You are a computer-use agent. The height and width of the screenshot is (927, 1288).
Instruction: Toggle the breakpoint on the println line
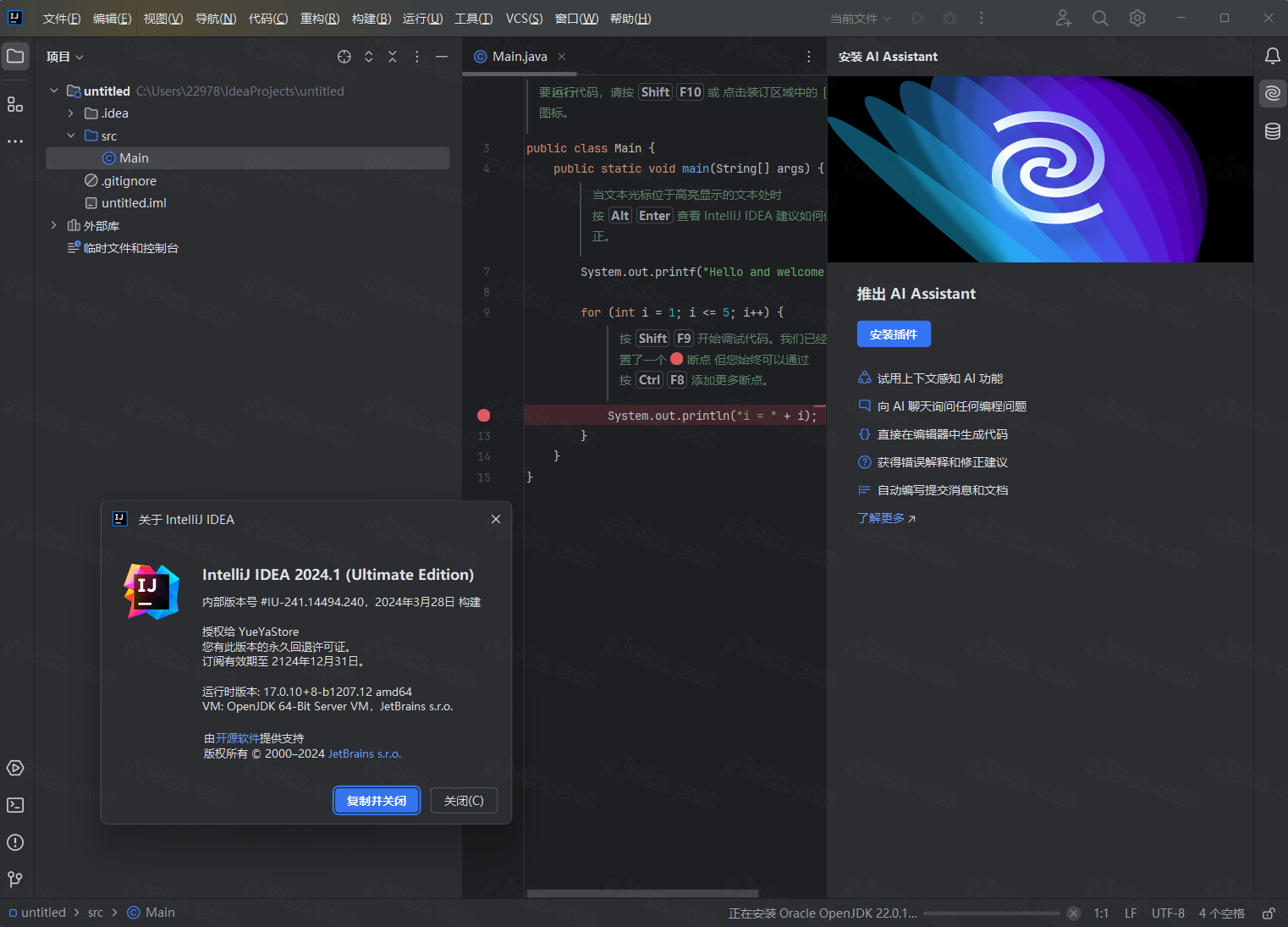coord(483,415)
